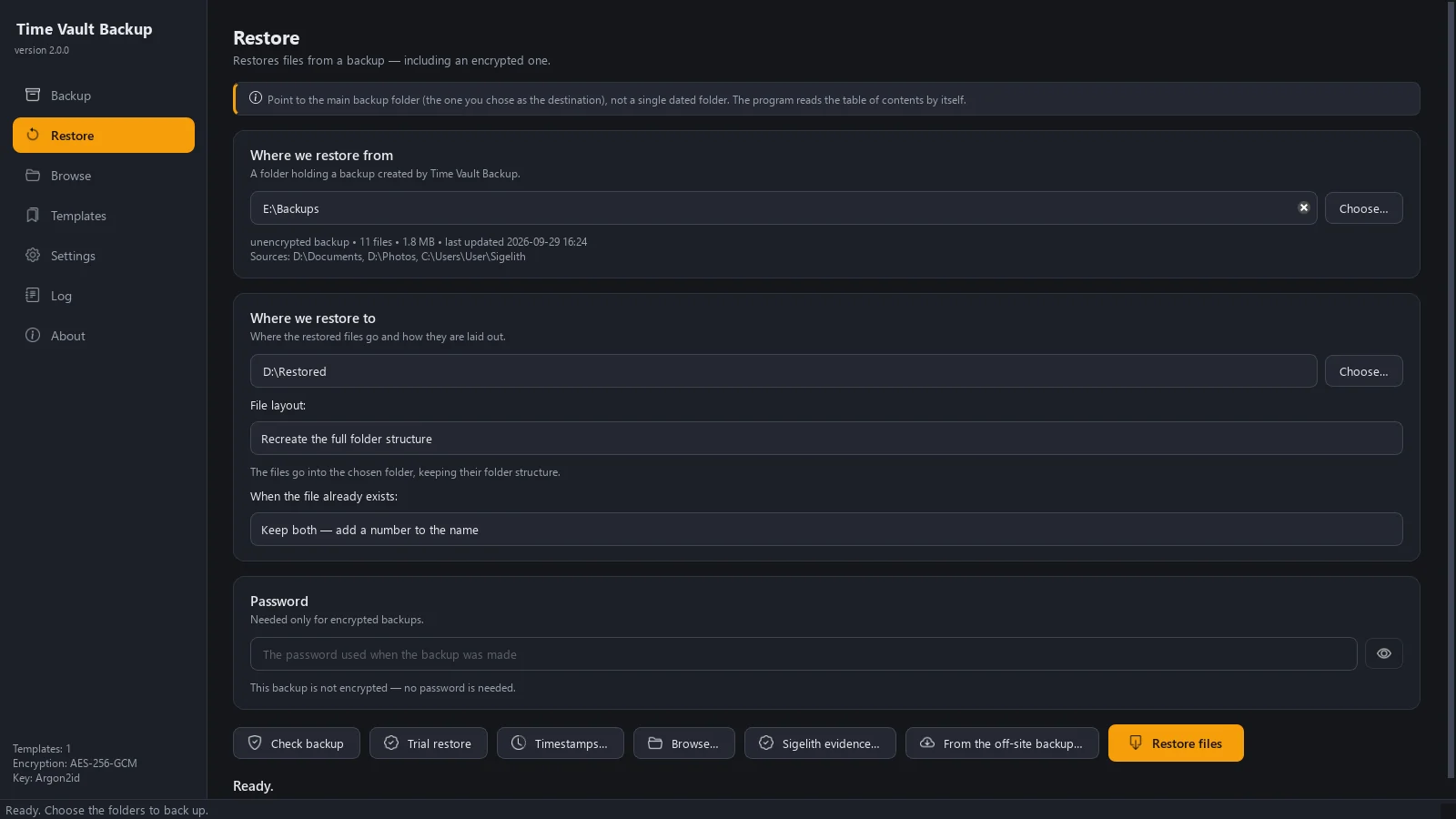Image resolution: width=1456 pixels, height=819 pixels.
Task: Restore from the off-site backup...
Action: (x=1002, y=743)
